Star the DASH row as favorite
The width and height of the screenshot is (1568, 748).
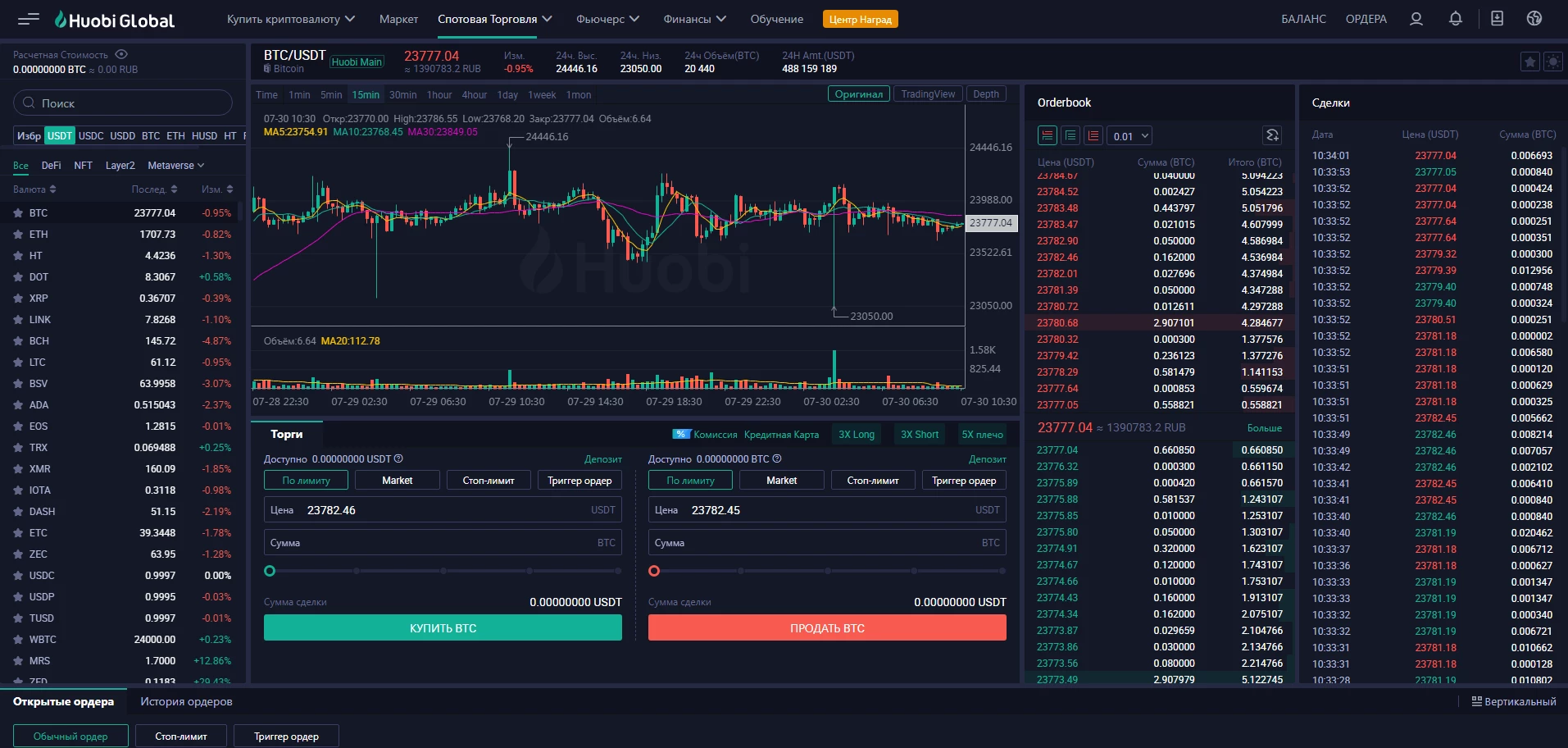tap(18, 512)
